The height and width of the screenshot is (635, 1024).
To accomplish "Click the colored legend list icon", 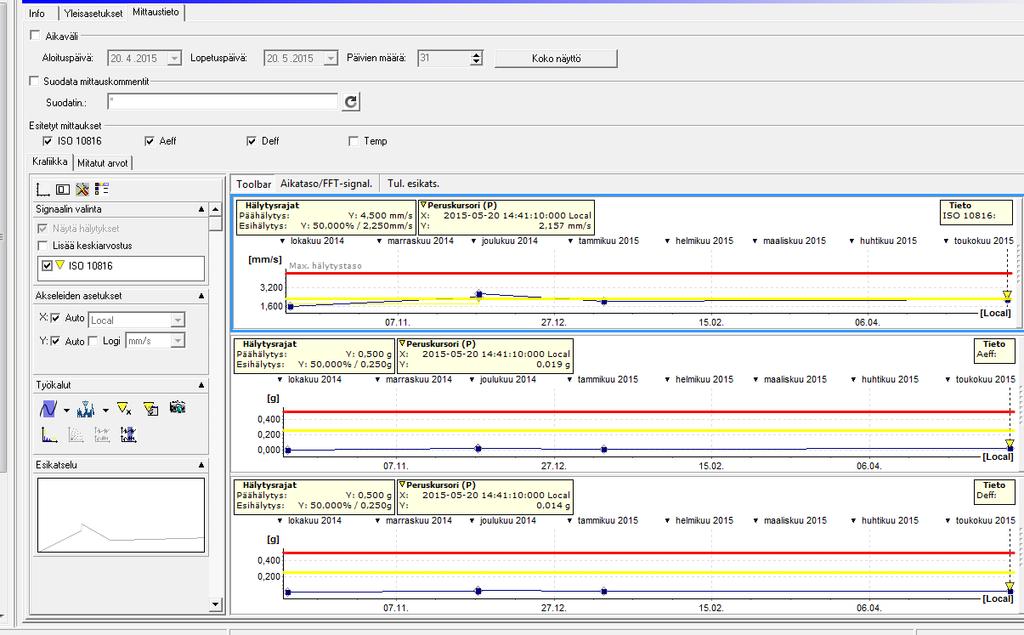I will point(102,189).
